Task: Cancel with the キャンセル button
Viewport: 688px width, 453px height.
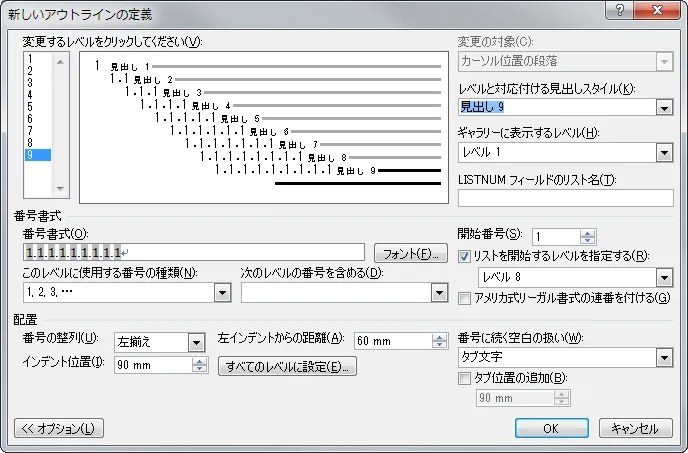Action: tap(636, 428)
